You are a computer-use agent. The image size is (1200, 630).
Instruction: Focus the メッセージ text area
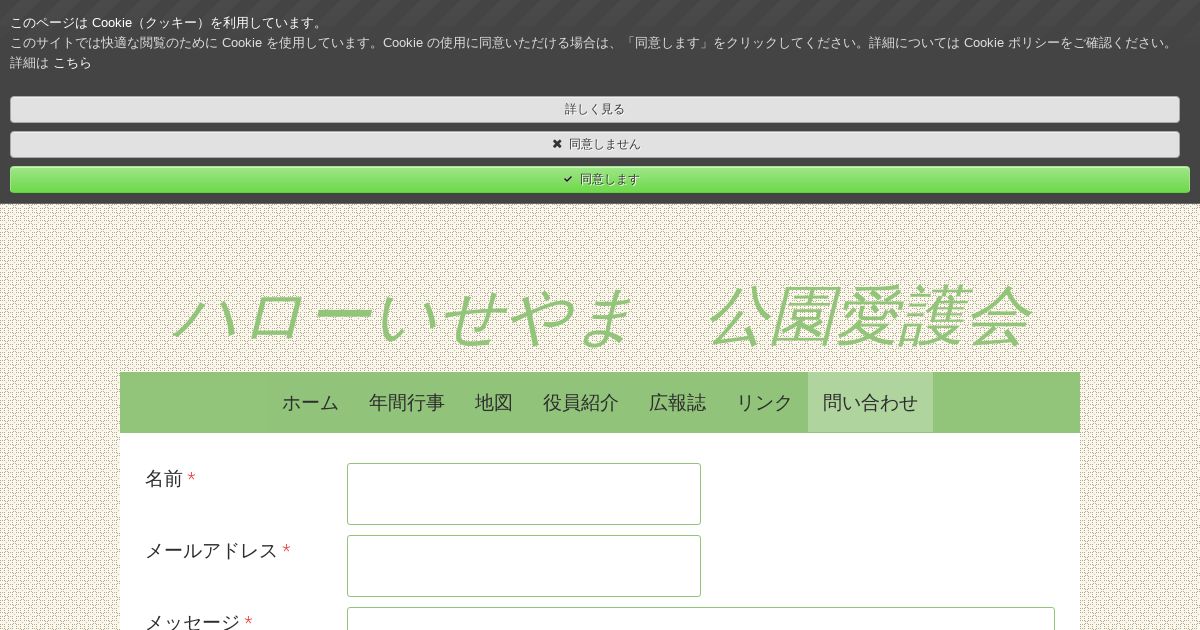pos(701,619)
